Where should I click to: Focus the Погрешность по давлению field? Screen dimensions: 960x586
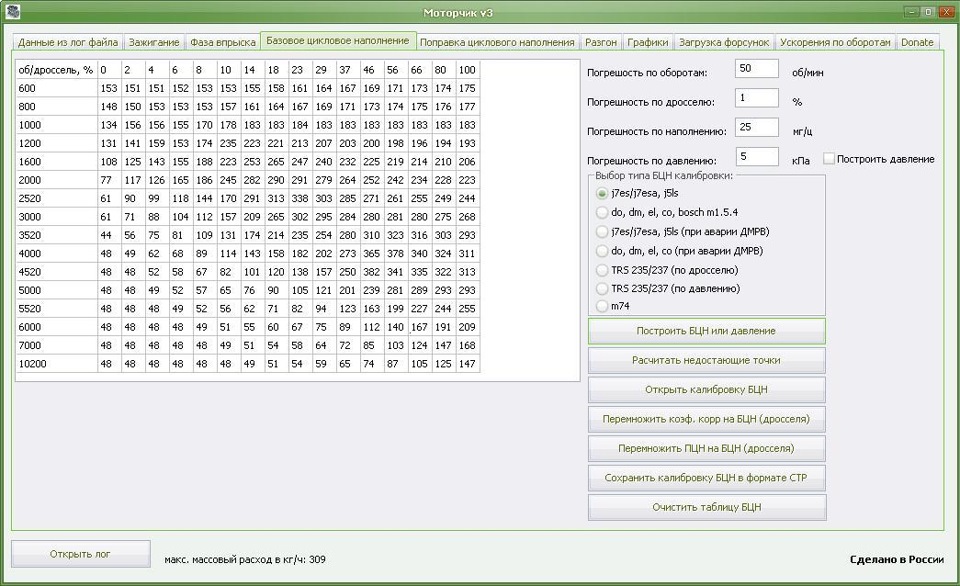757,157
